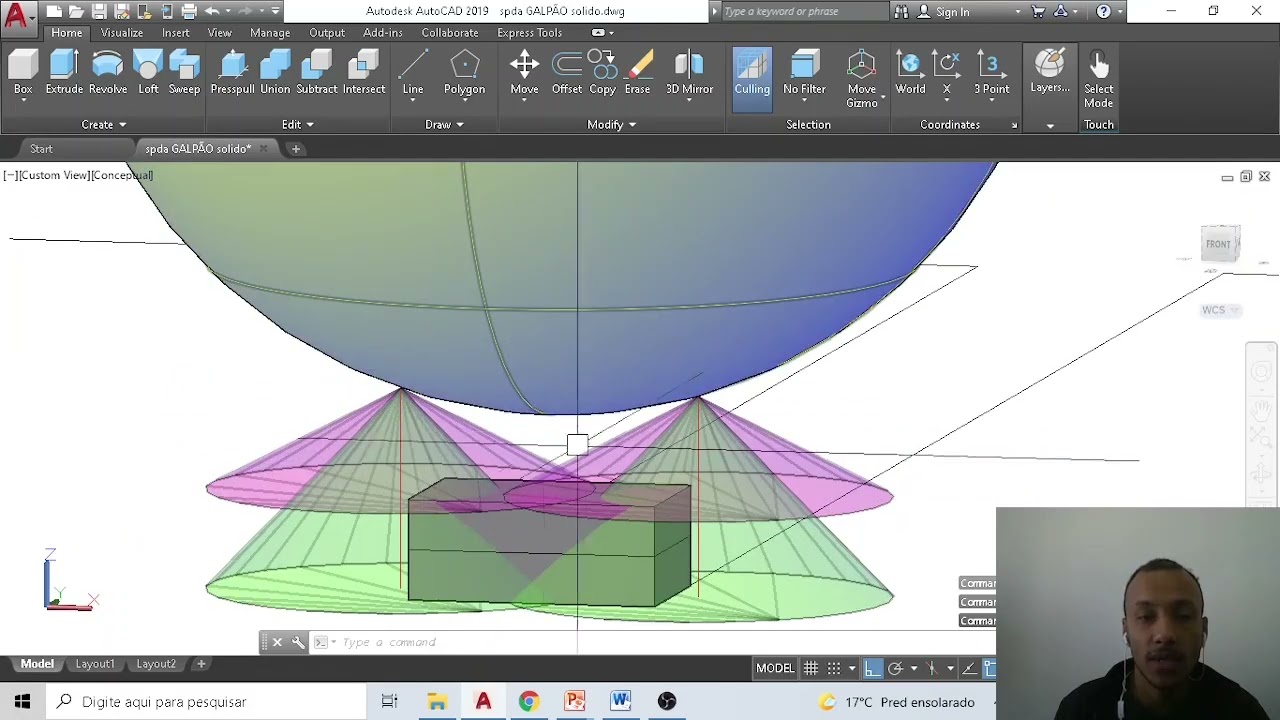Click the keyword search box

point(804,11)
